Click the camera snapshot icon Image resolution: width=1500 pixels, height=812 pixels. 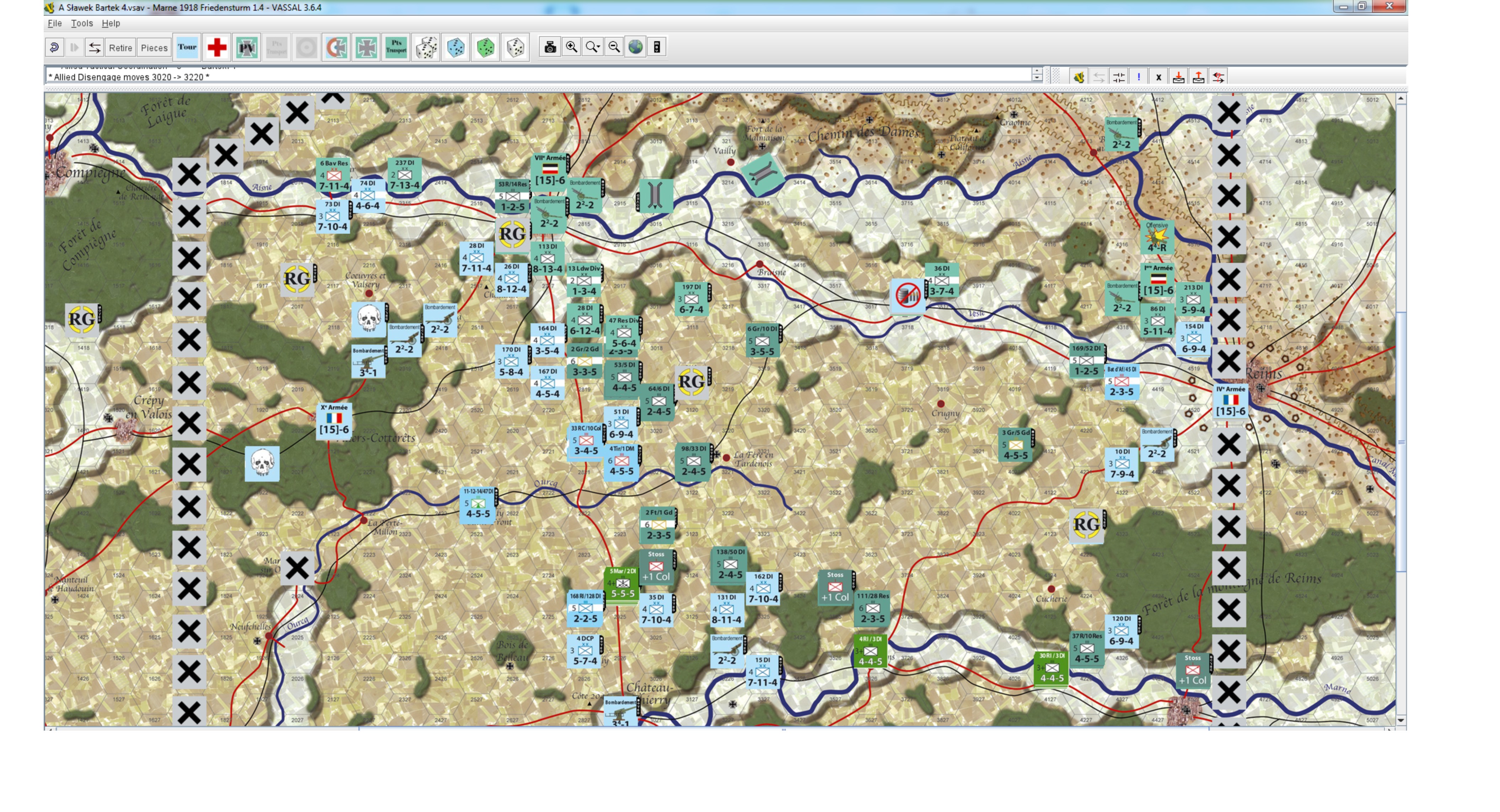click(x=550, y=47)
